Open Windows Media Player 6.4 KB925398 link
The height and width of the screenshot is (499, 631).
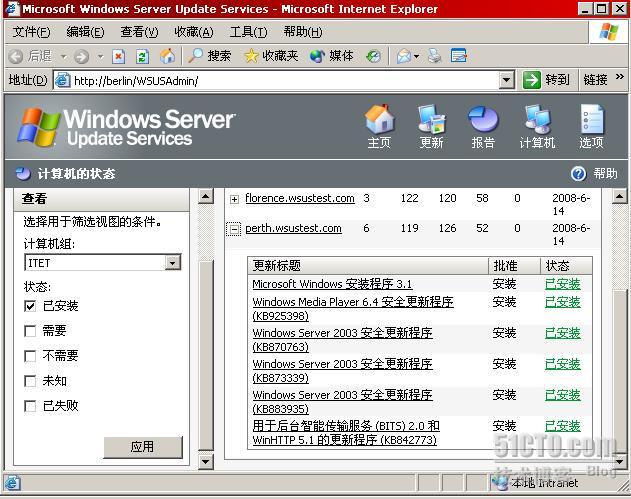(x=353, y=309)
